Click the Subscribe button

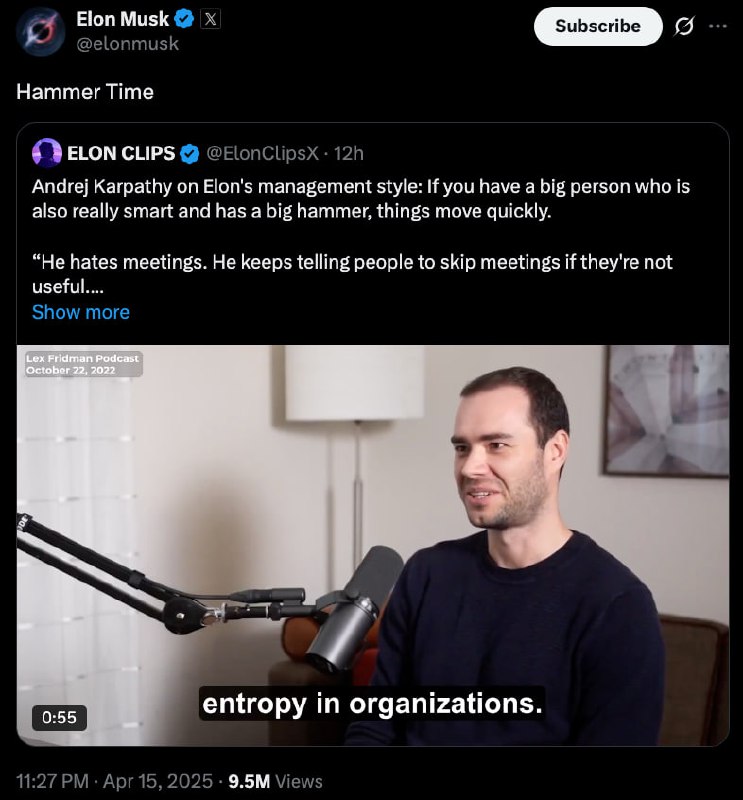[598, 26]
